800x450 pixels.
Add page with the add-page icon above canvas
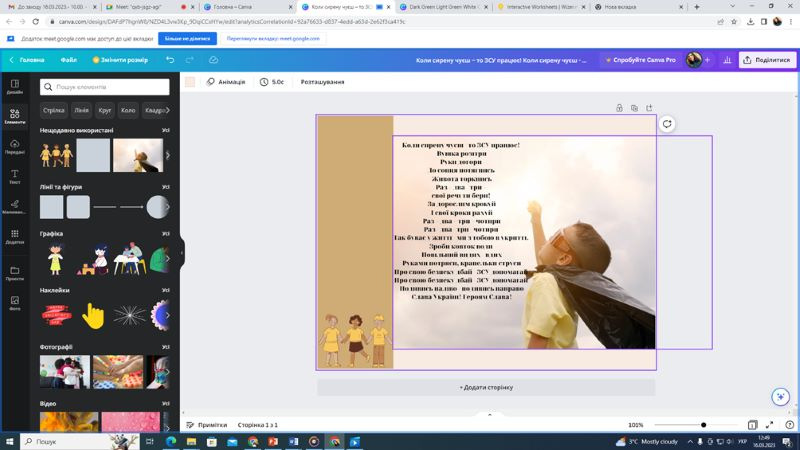(x=649, y=108)
